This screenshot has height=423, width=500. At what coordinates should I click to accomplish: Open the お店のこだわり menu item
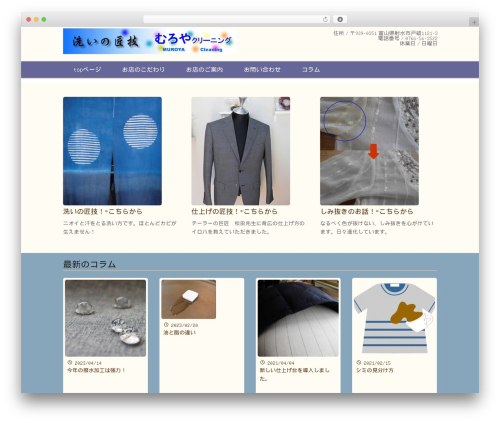[143, 69]
